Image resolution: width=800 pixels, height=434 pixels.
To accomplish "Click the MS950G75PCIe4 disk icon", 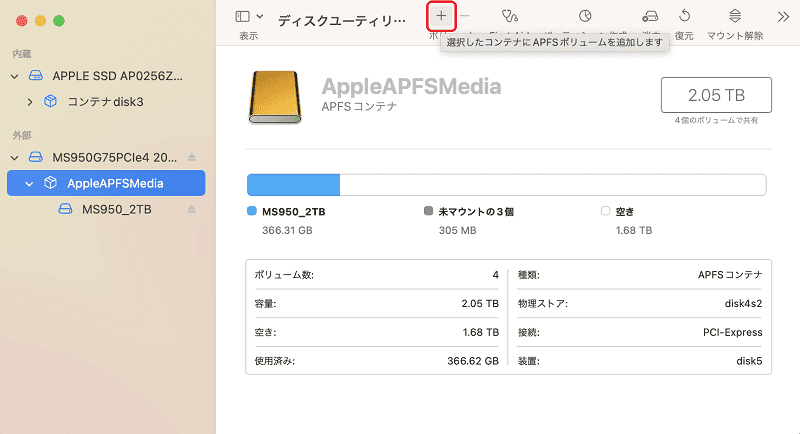I will 36,157.
